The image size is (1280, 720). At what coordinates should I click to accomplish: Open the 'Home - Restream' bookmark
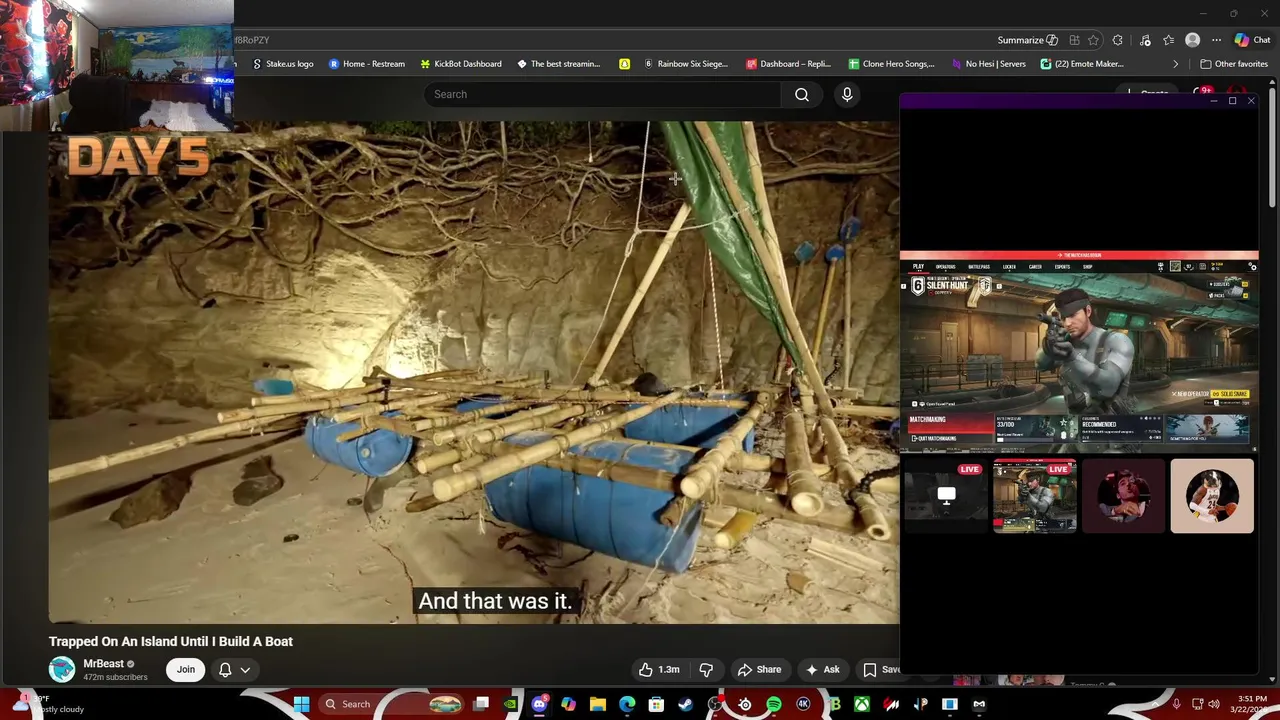tap(367, 64)
